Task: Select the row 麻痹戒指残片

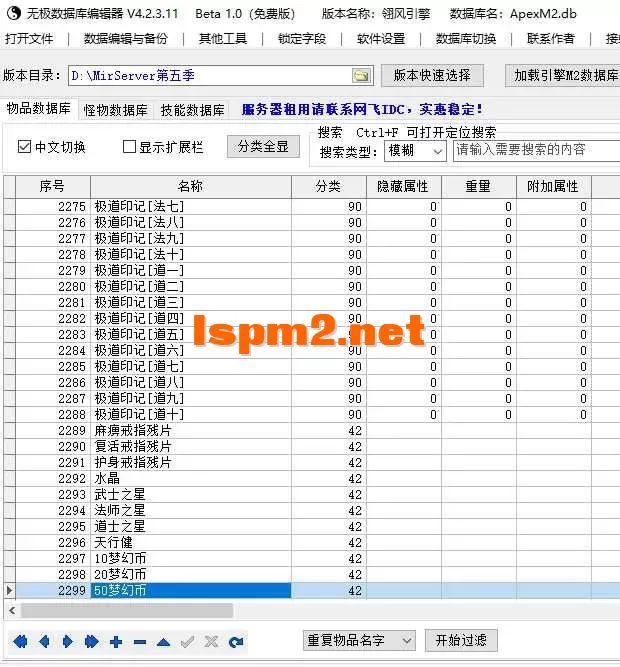Action: coord(311,430)
